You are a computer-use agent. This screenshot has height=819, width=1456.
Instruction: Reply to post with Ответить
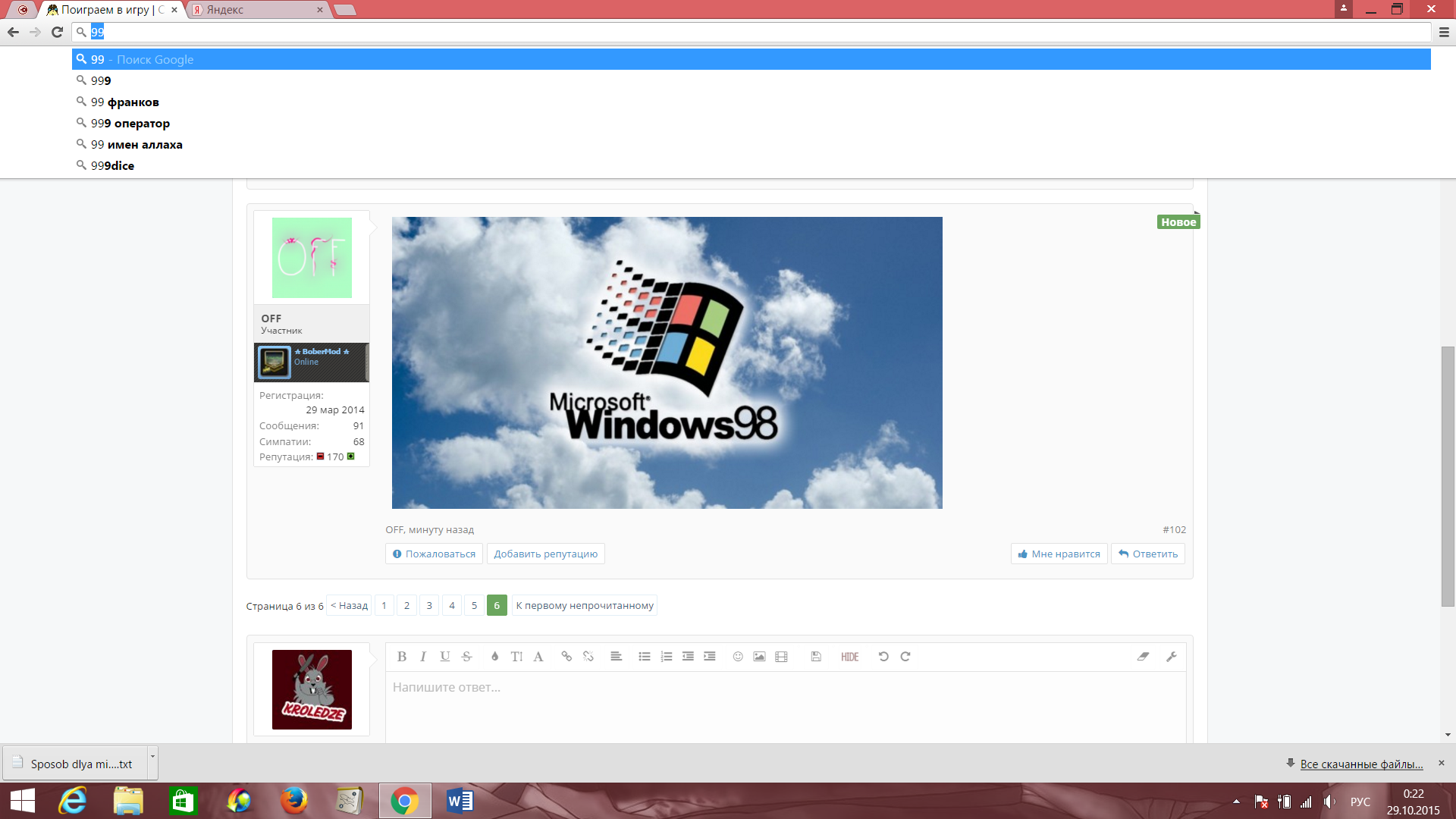[1148, 554]
